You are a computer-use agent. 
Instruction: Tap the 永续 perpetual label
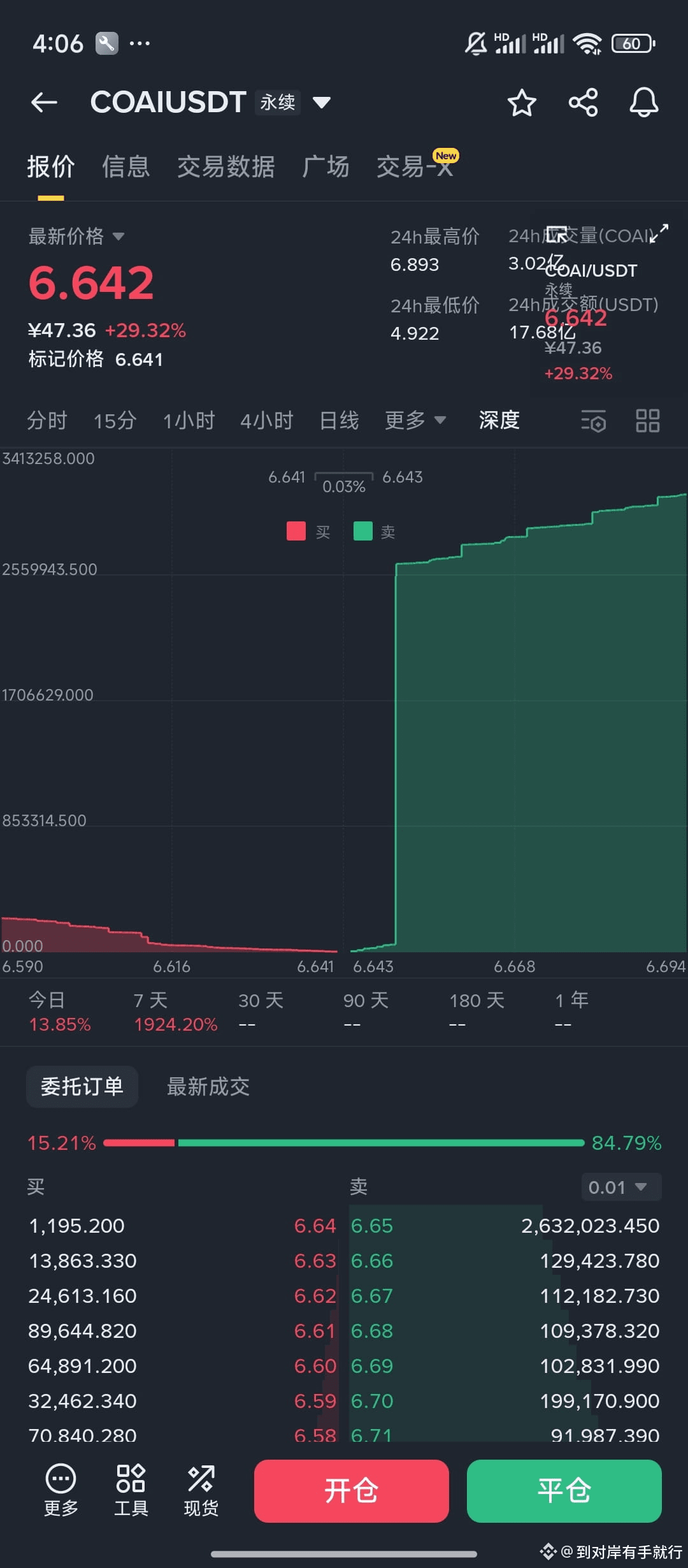(278, 102)
